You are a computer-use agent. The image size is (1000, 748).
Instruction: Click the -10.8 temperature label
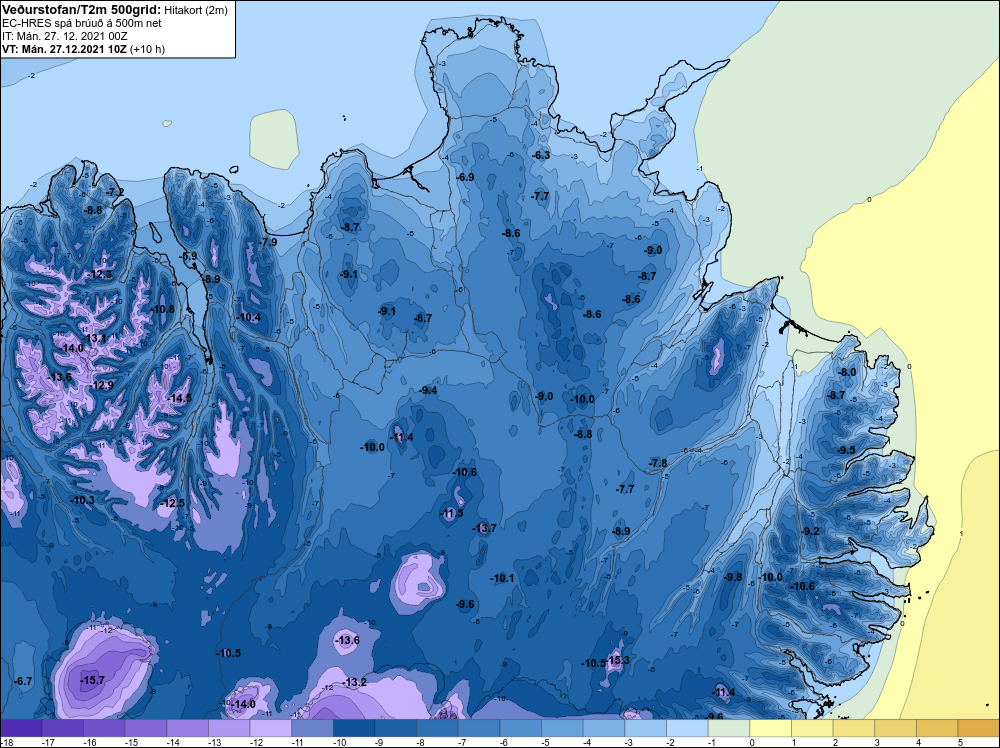[x=162, y=309]
